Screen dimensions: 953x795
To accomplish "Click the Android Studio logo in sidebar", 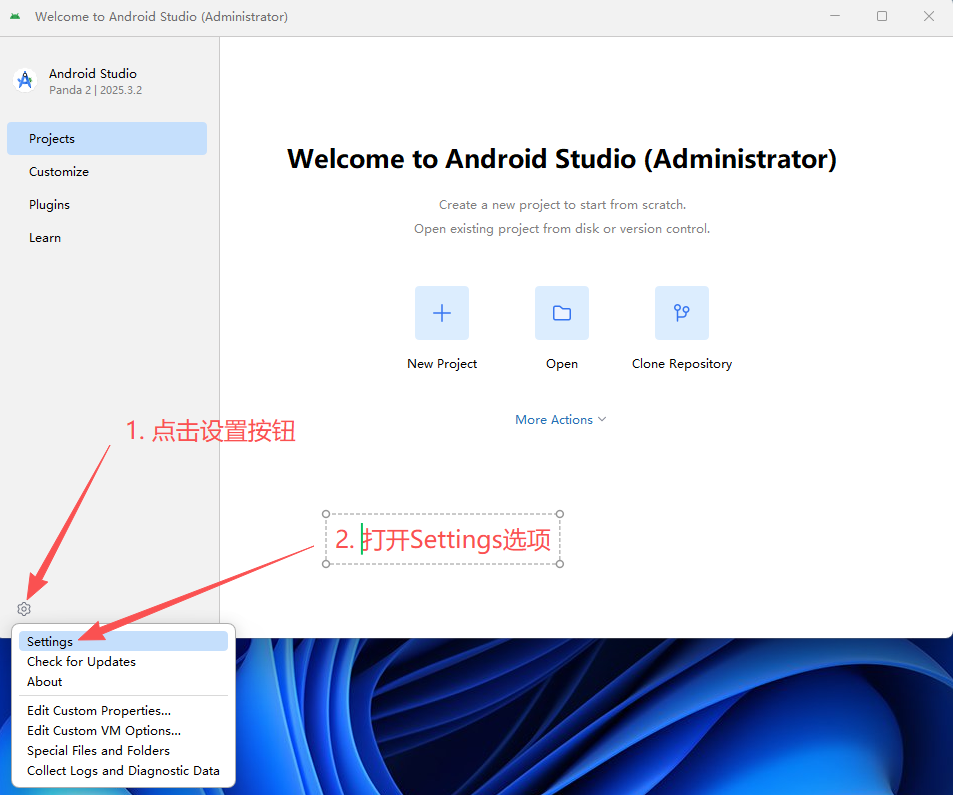I will tap(25, 80).
